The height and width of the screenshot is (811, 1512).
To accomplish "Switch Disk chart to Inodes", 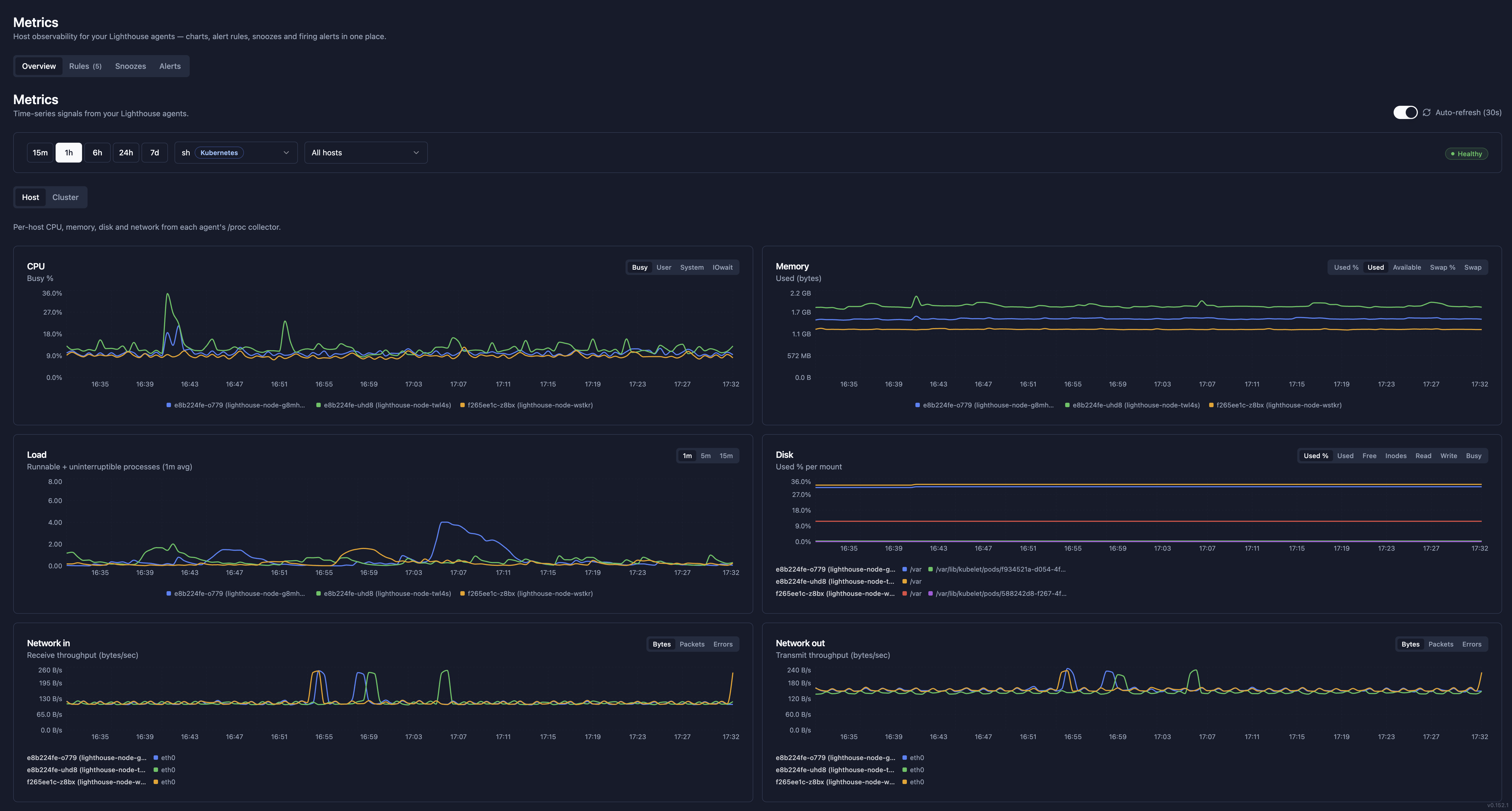I will click(x=1396, y=456).
